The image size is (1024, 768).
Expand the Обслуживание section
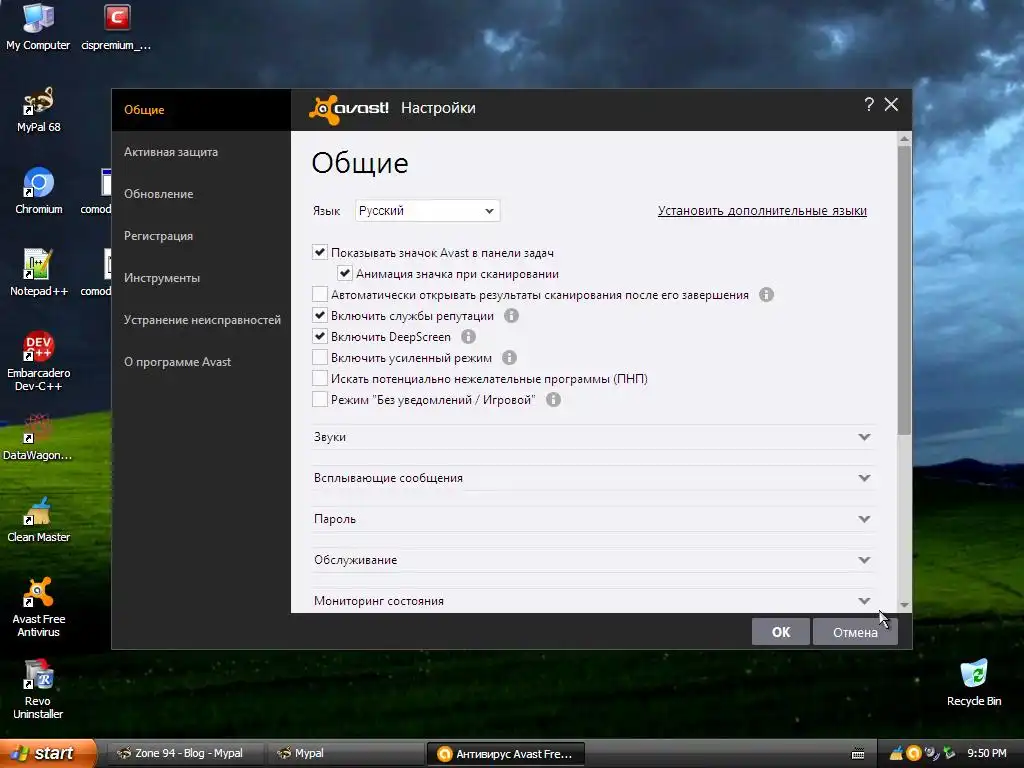[x=592, y=560]
